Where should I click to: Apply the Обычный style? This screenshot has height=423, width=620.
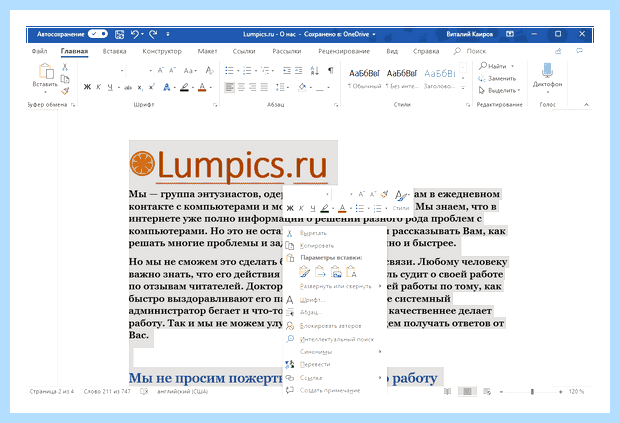[364, 79]
